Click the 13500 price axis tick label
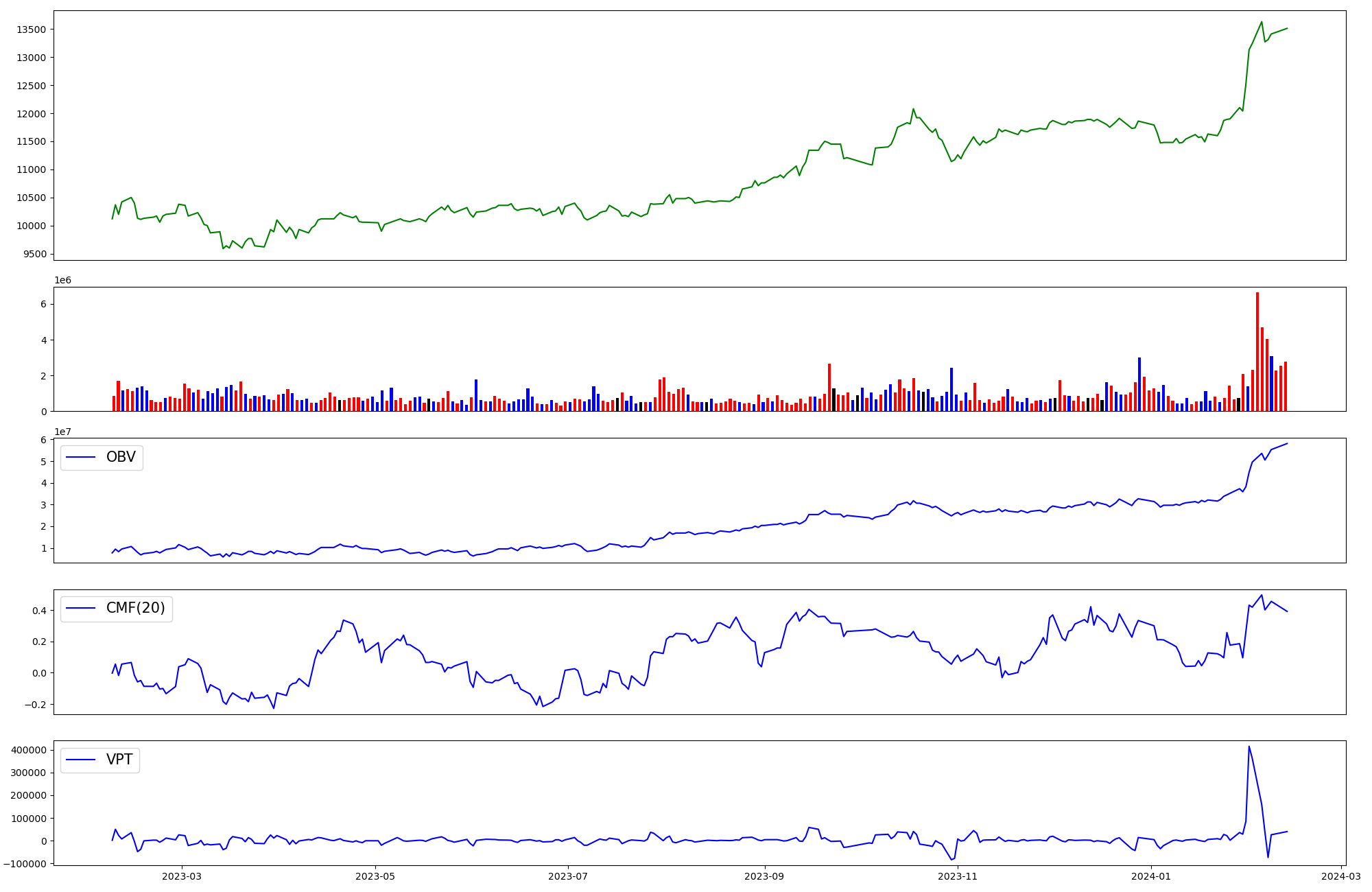Image resolution: width=1372 pixels, height=892 pixels. (x=31, y=30)
